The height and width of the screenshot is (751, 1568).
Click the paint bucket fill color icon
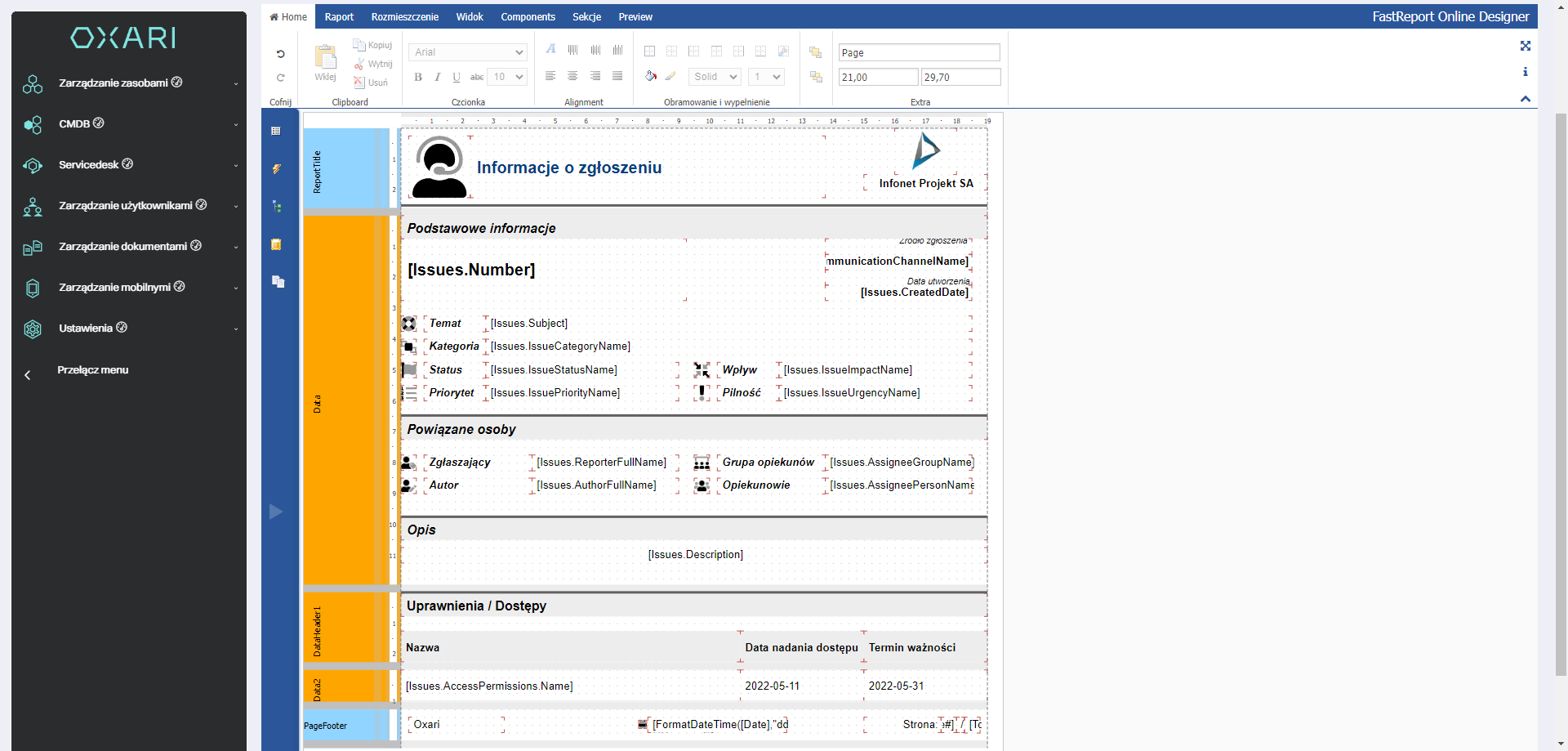point(650,76)
